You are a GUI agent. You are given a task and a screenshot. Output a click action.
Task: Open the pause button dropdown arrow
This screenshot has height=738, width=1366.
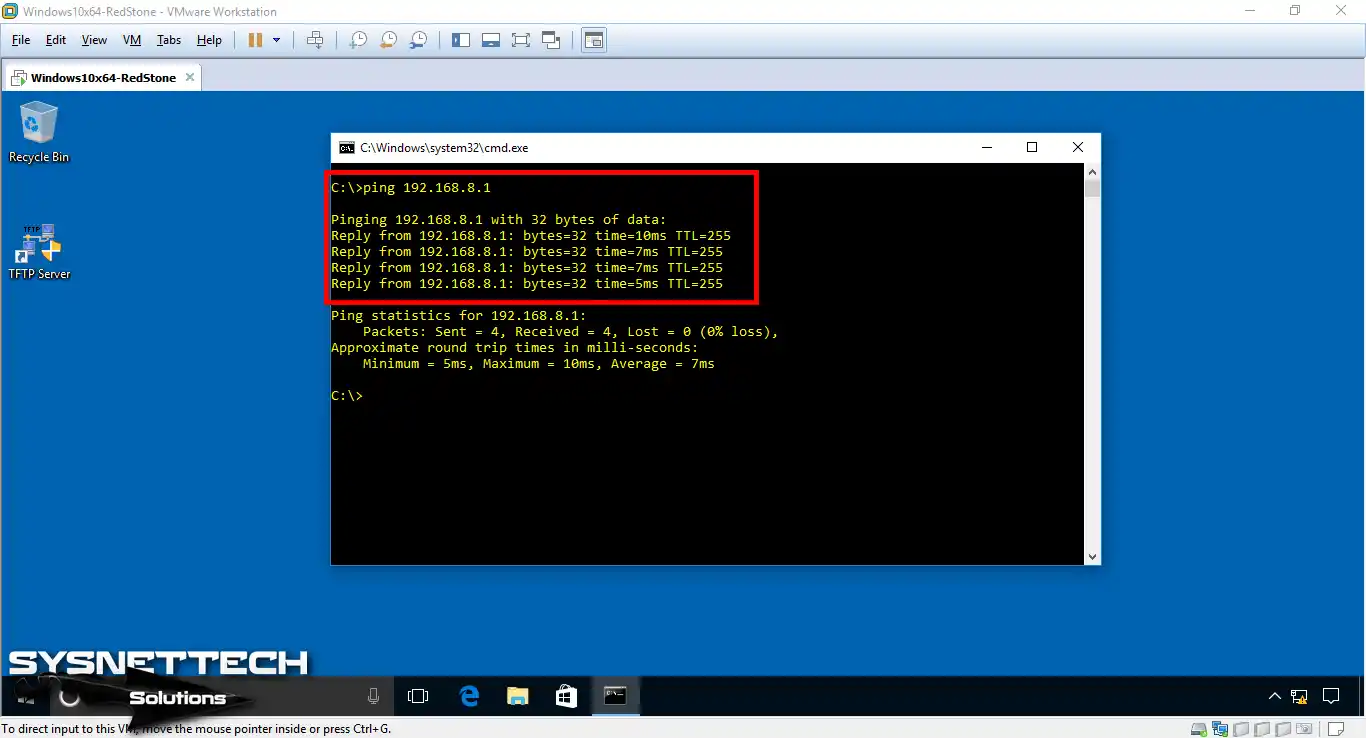pyautogui.click(x=278, y=40)
